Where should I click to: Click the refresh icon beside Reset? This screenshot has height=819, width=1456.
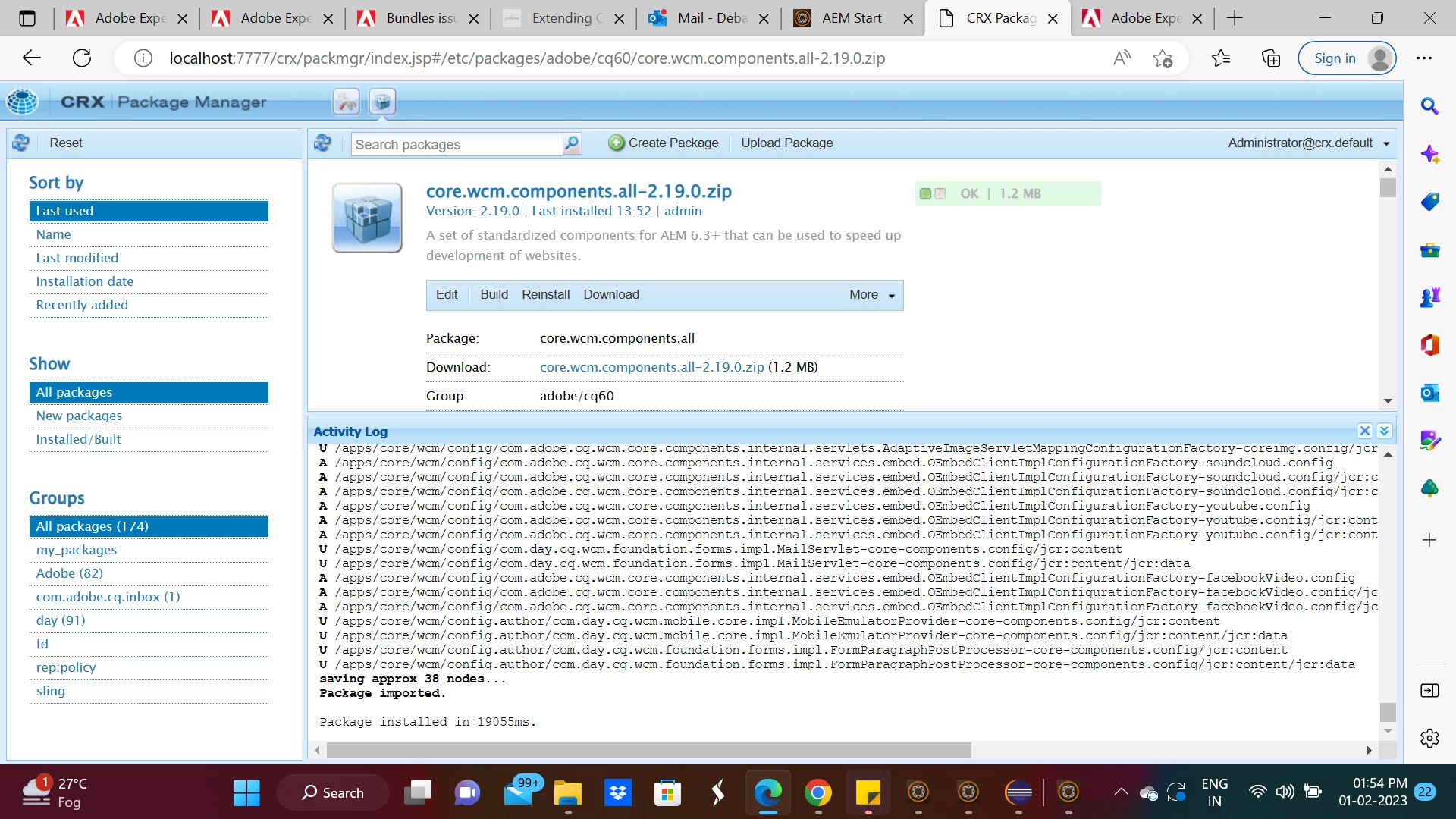point(20,143)
